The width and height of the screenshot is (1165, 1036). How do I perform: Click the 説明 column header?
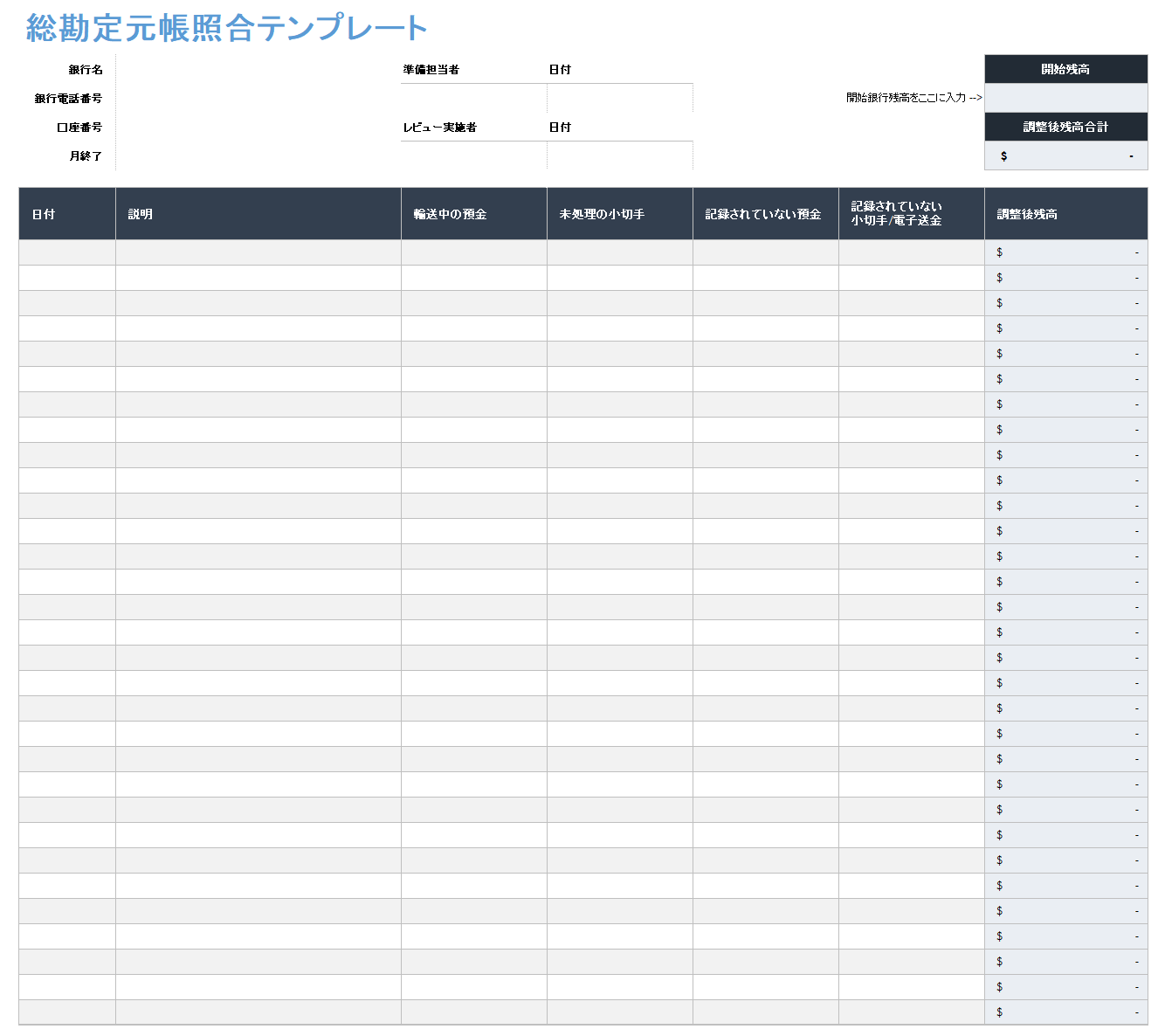(259, 214)
